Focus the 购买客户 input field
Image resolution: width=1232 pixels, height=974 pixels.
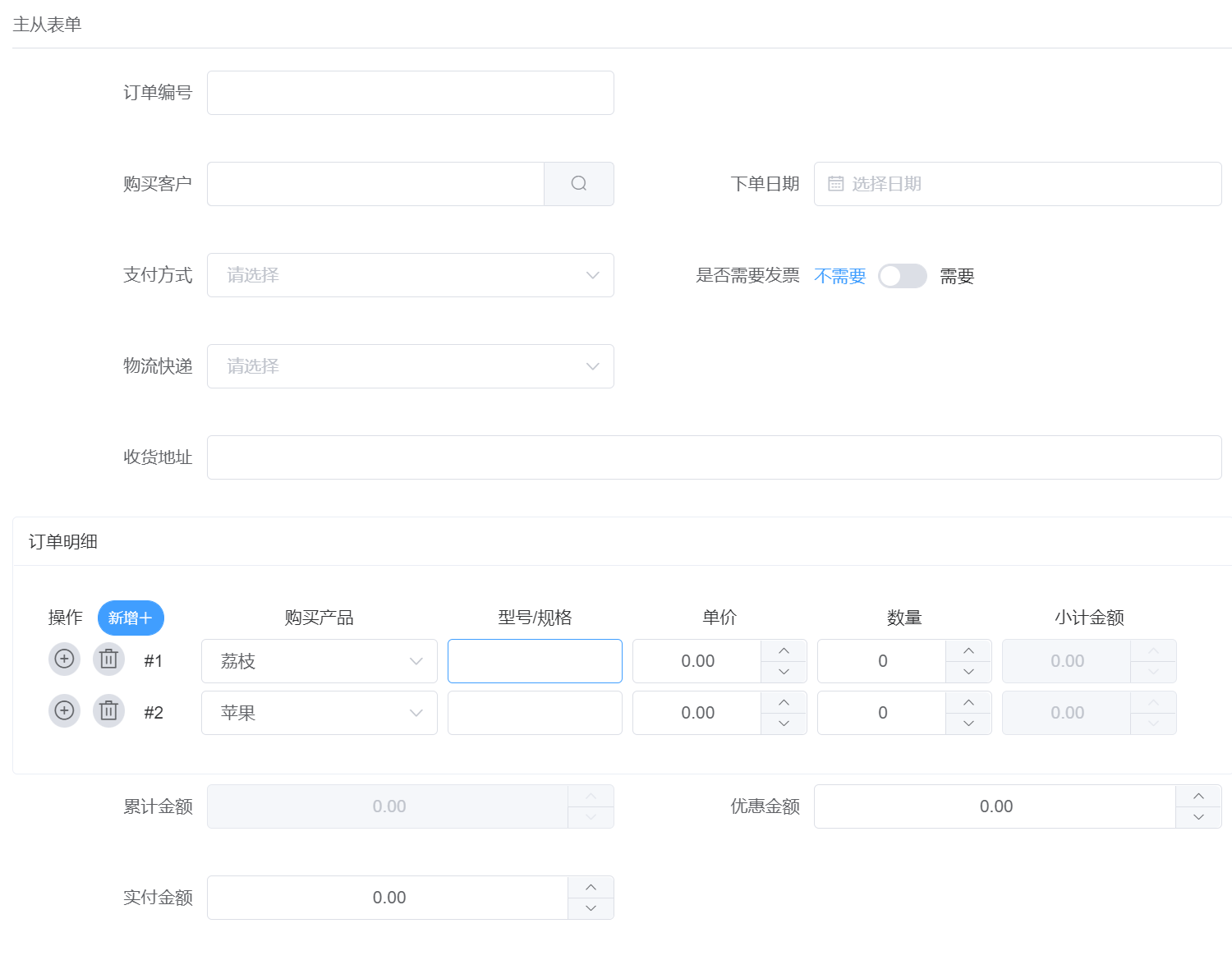click(375, 184)
